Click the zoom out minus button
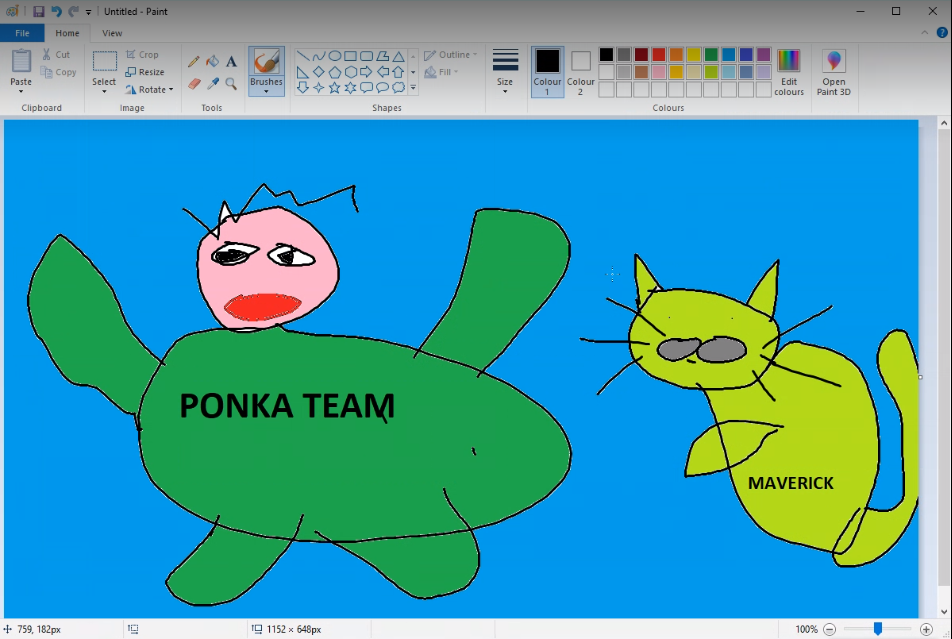 pos(830,629)
